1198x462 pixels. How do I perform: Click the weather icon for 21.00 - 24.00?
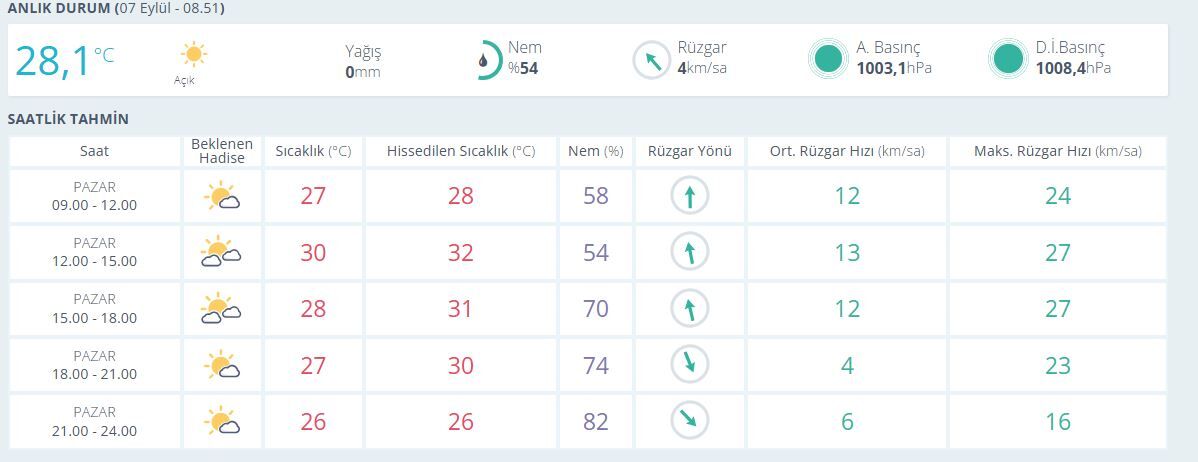[221, 421]
